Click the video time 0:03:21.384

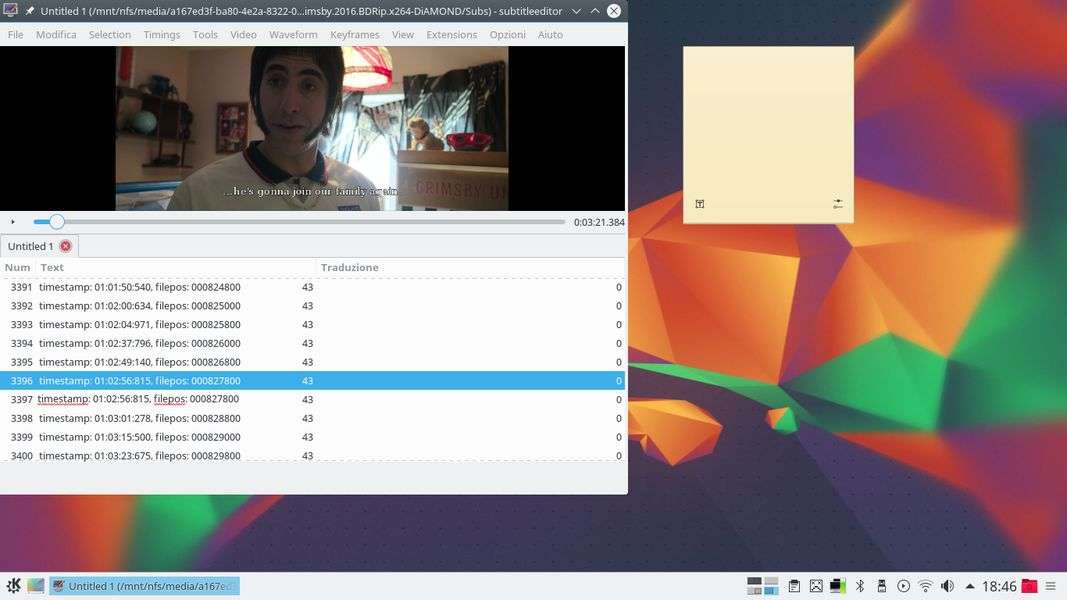tap(599, 222)
